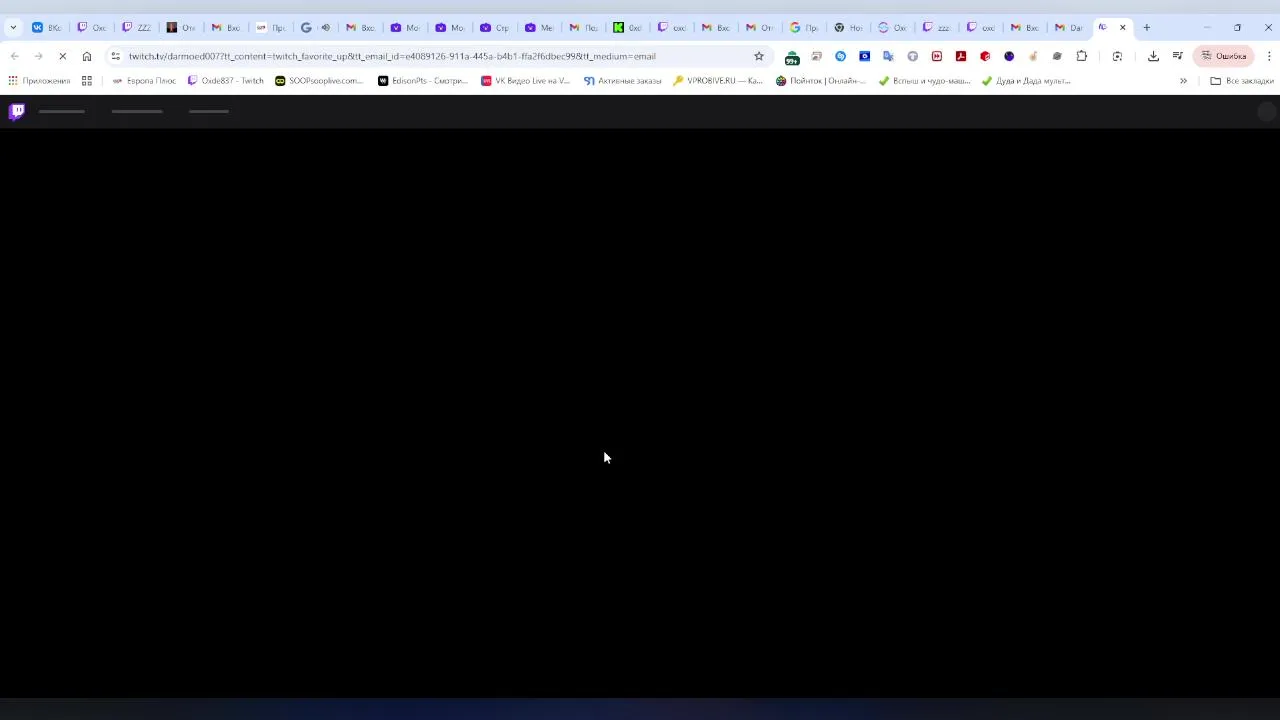The width and height of the screenshot is (1280, 720).
Task: Open the red video downloader extension
Action: [x=937, y=56]
